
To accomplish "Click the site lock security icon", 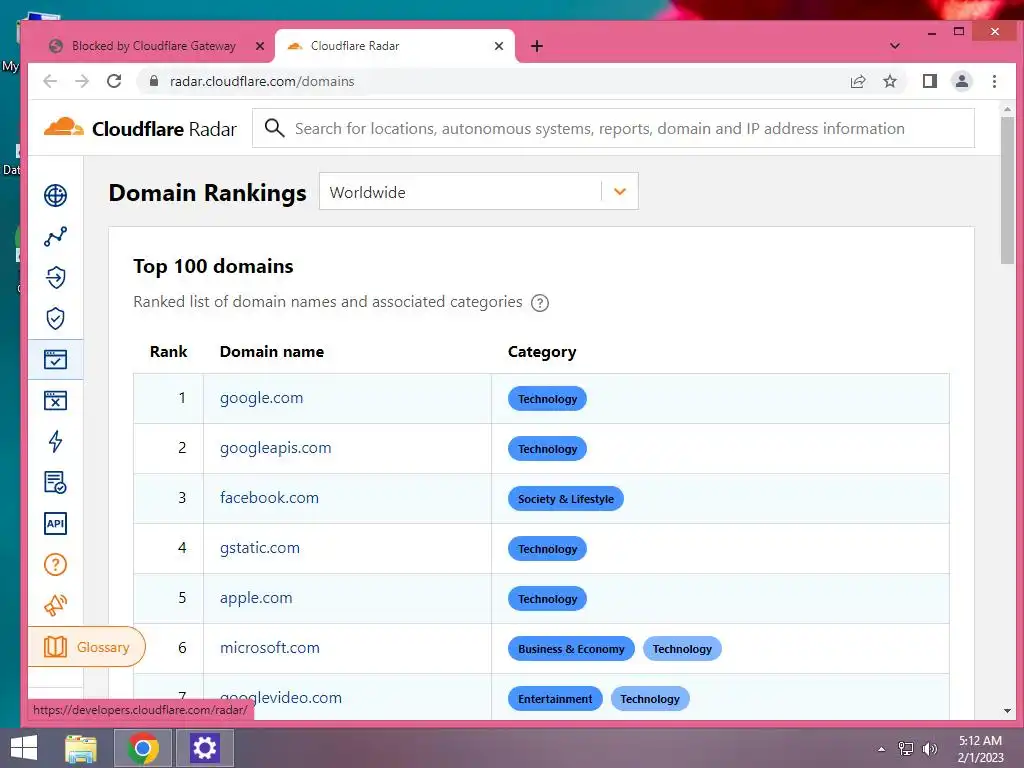I will click(154, 81).
